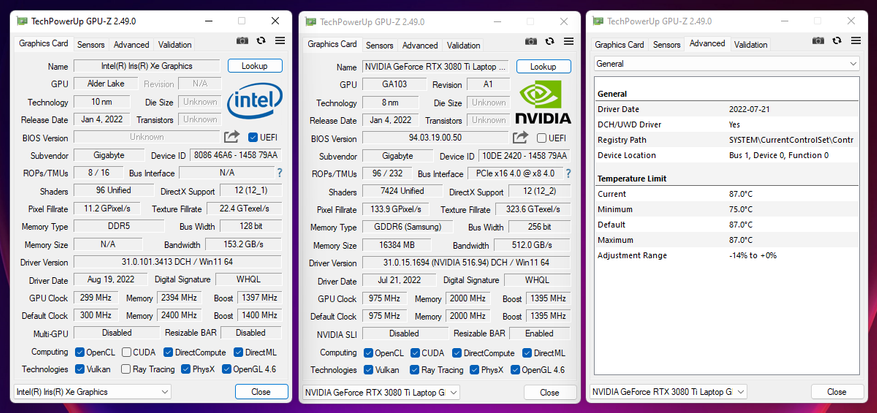Image resolution: width=877 pixels, height=413 pixels.
Task: Switch to Advanced tab in Intel window
Action: tap(131, 45)
